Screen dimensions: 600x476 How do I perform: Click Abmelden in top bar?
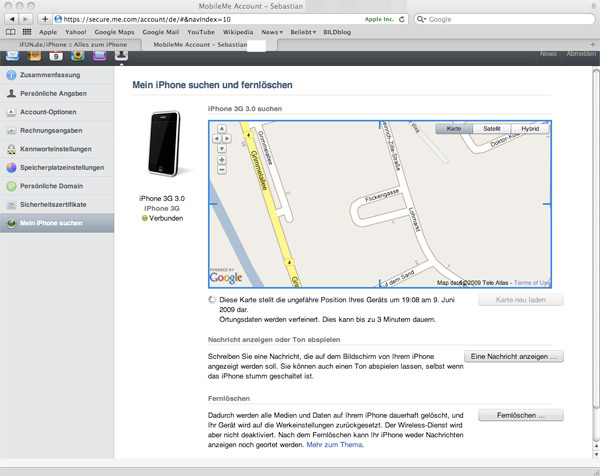(581, 54)
